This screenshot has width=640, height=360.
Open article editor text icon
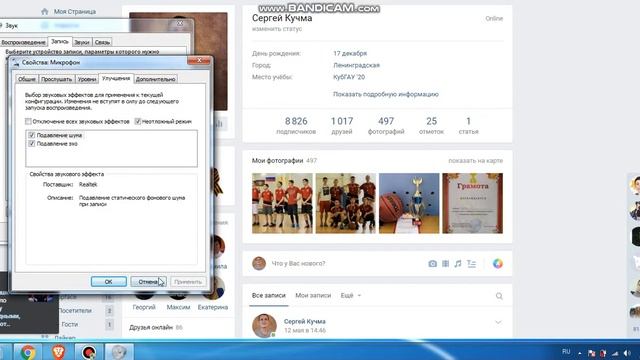pyautogui.click(x=471, y=264)
